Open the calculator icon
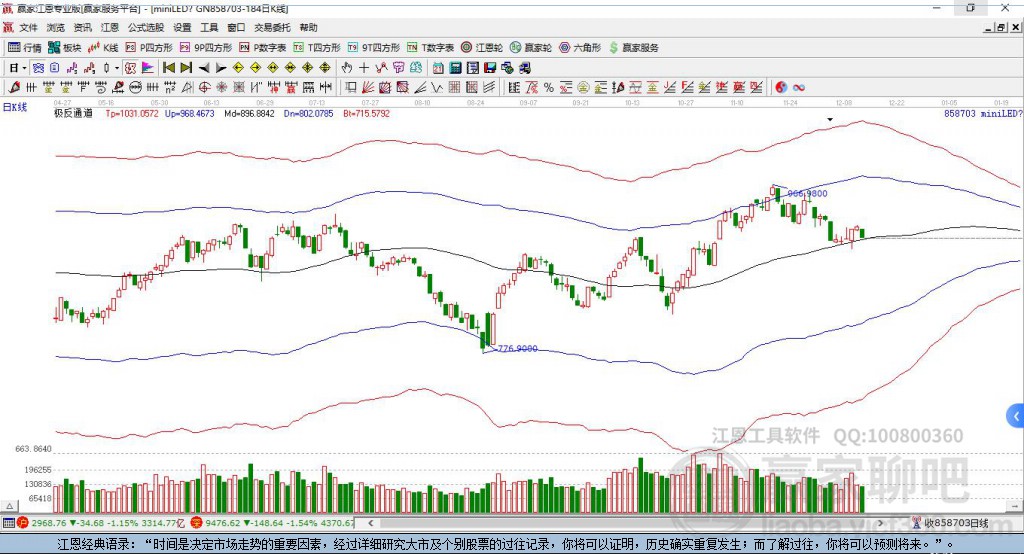This screenshot has width=1024, height=554. tap(455, 68)
